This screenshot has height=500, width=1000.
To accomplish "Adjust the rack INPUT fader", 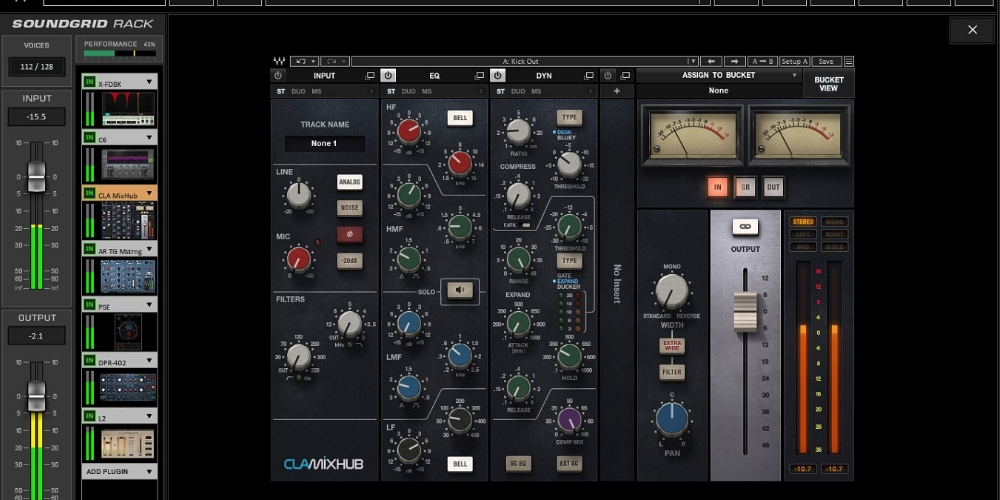I will point(36,177).
